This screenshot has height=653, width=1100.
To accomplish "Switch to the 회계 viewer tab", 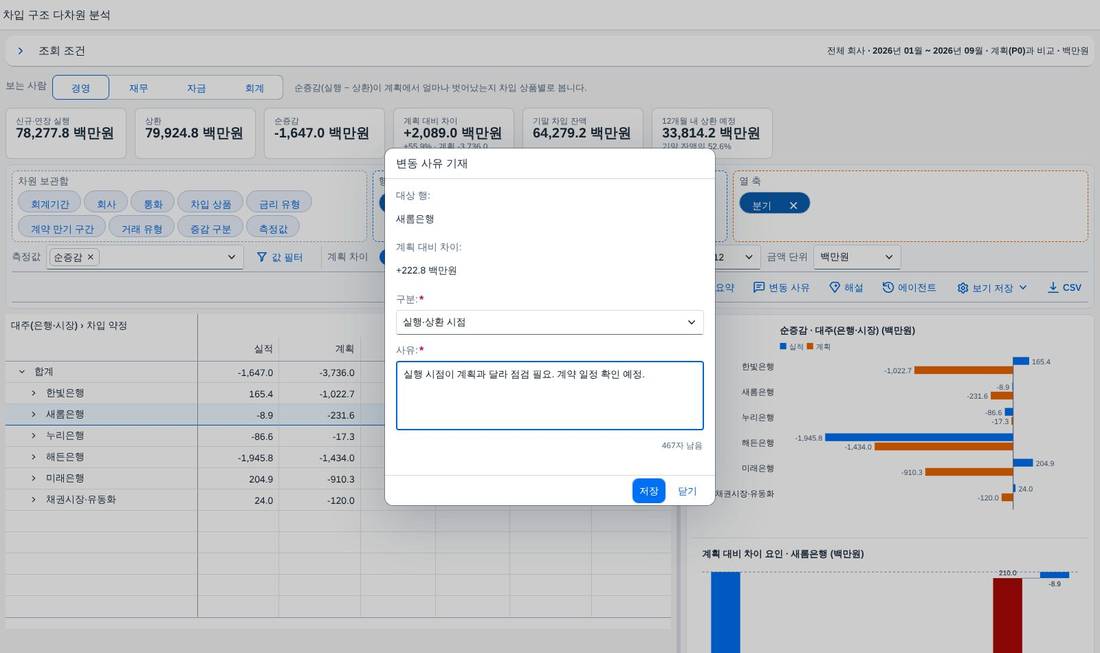I will pos(254,88).
